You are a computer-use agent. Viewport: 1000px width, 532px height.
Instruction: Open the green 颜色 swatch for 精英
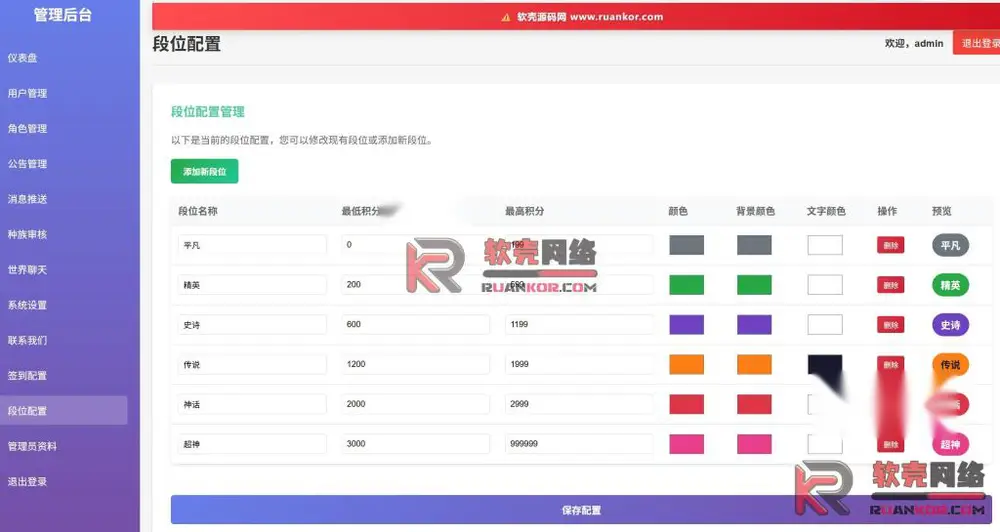pos(686,284)
